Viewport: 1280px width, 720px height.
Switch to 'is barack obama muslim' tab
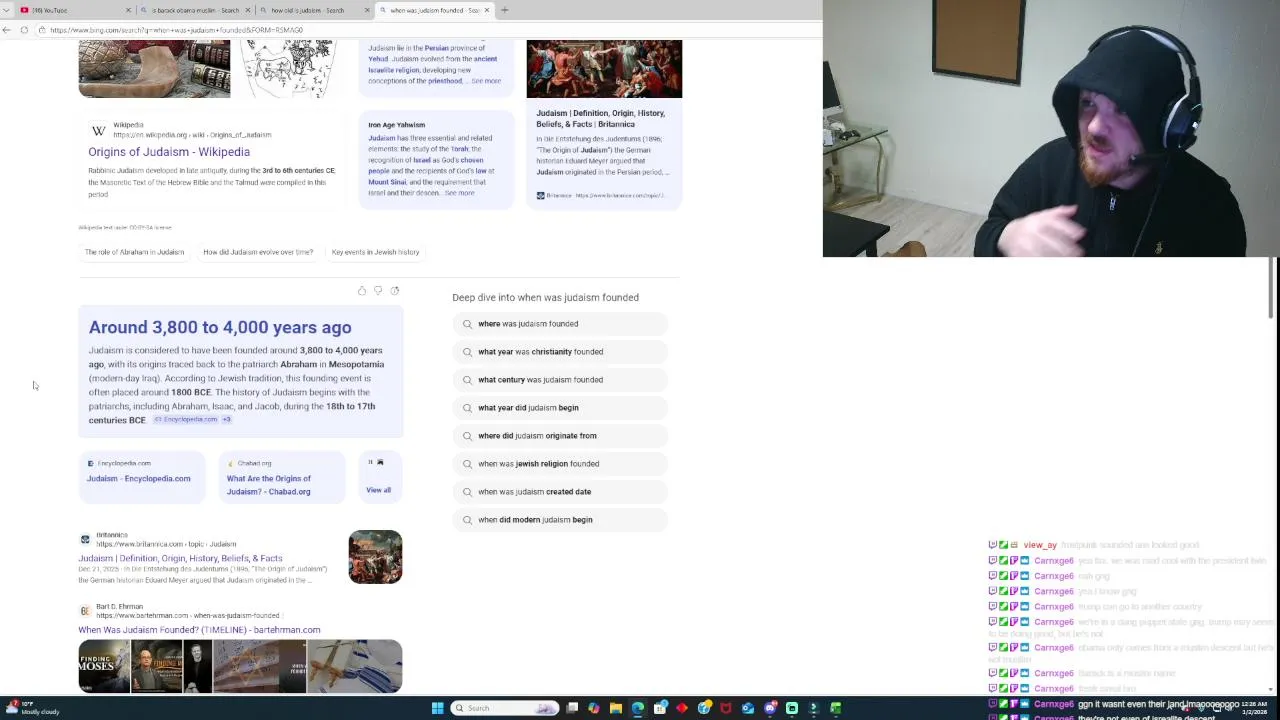[x=195, y=10]
